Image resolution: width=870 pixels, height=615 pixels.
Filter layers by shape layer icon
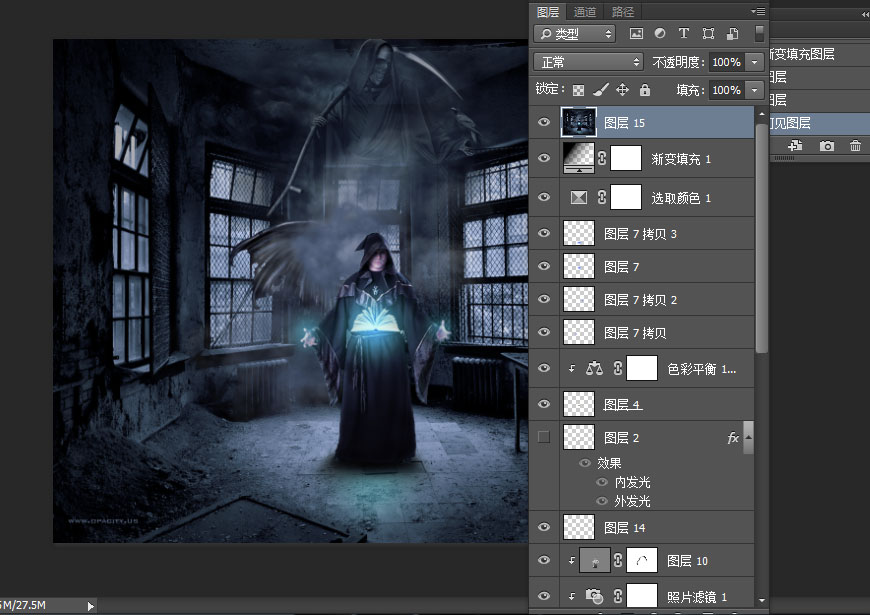(x=709, y=34)
